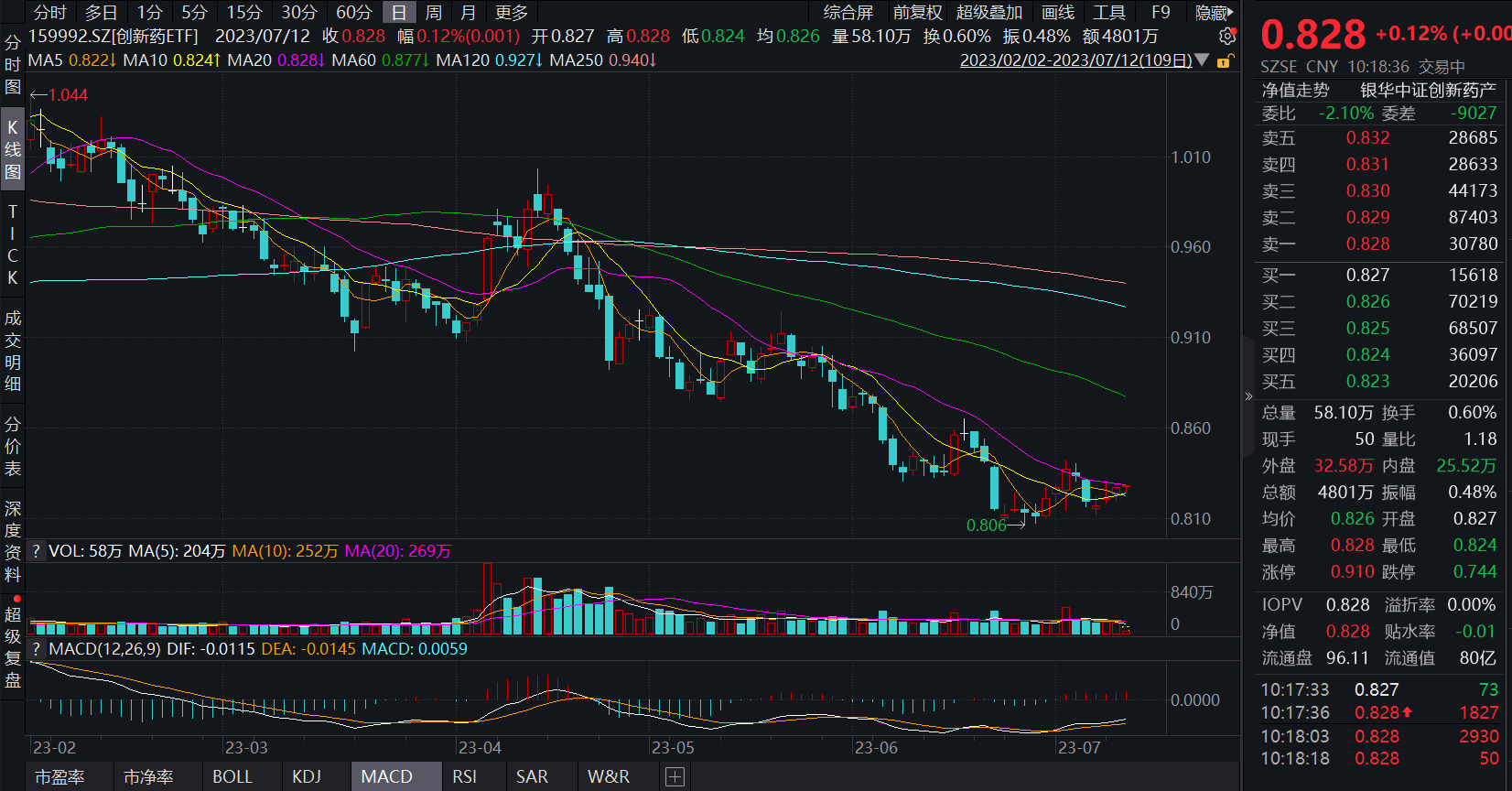Click the help icon beside VOL indicator
This screenshot has width=1512, height=791.
point(37,551)
